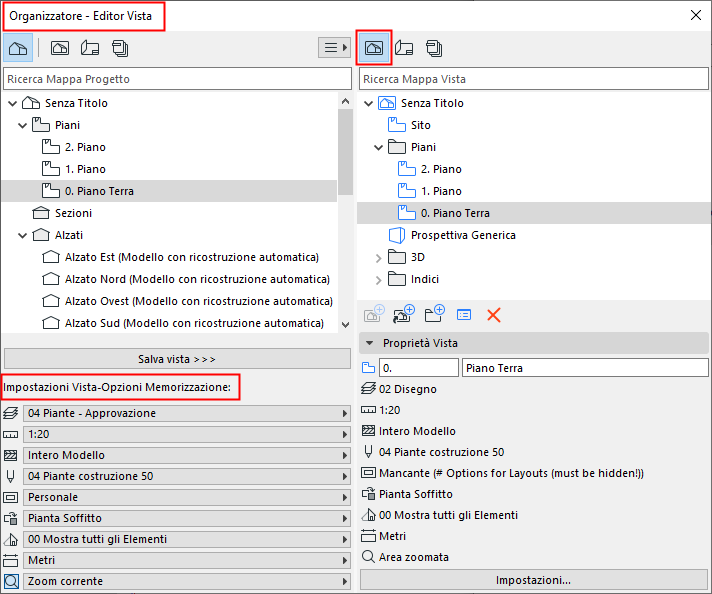
Task: Click dimension icon beside Metri dropdown
Action: point(10,560)
